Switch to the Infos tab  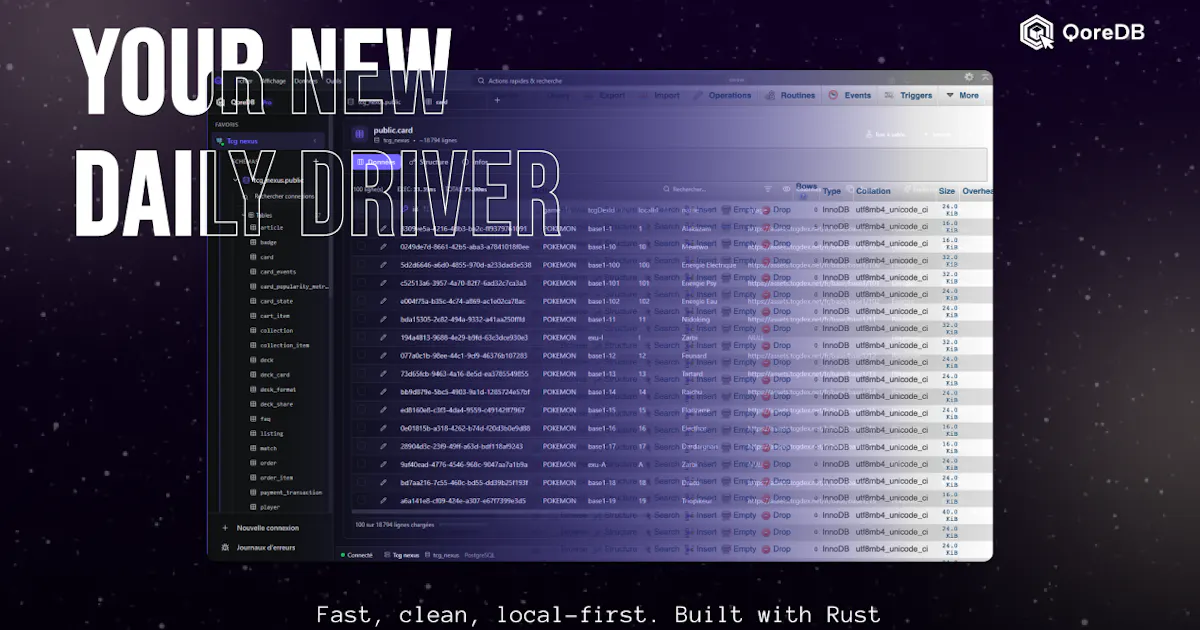coord(475,162)
